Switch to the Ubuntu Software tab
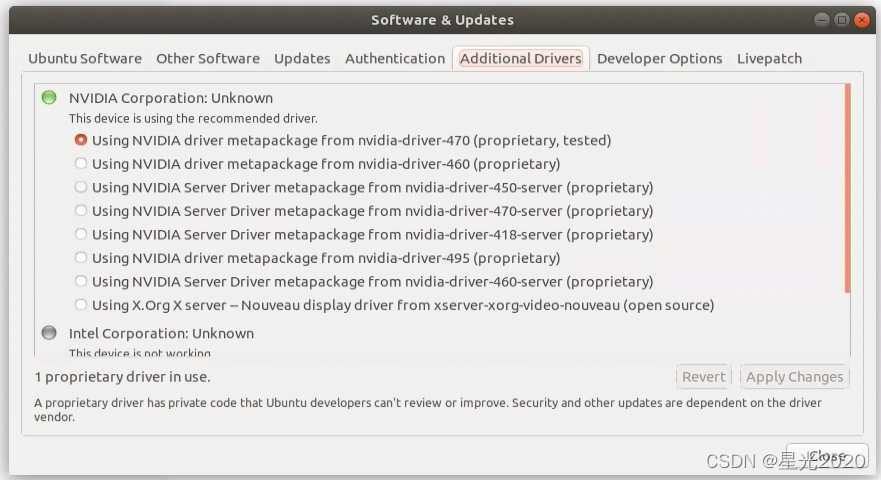Image resolution: width=881 pixels, height=480 pixels. 85,58
